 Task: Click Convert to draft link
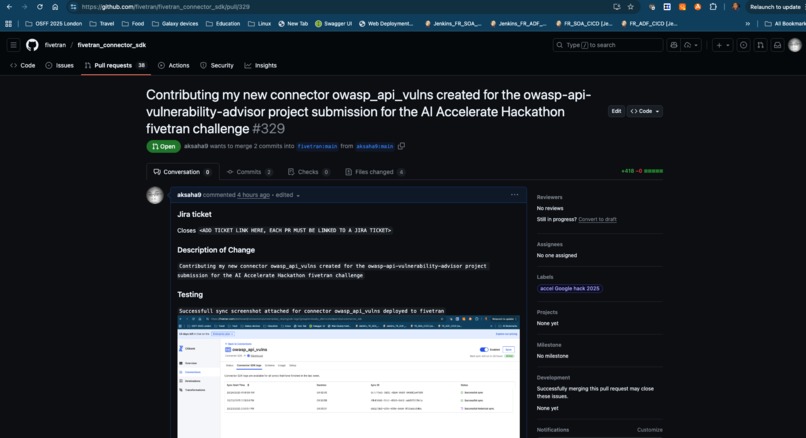coord(597,219)
